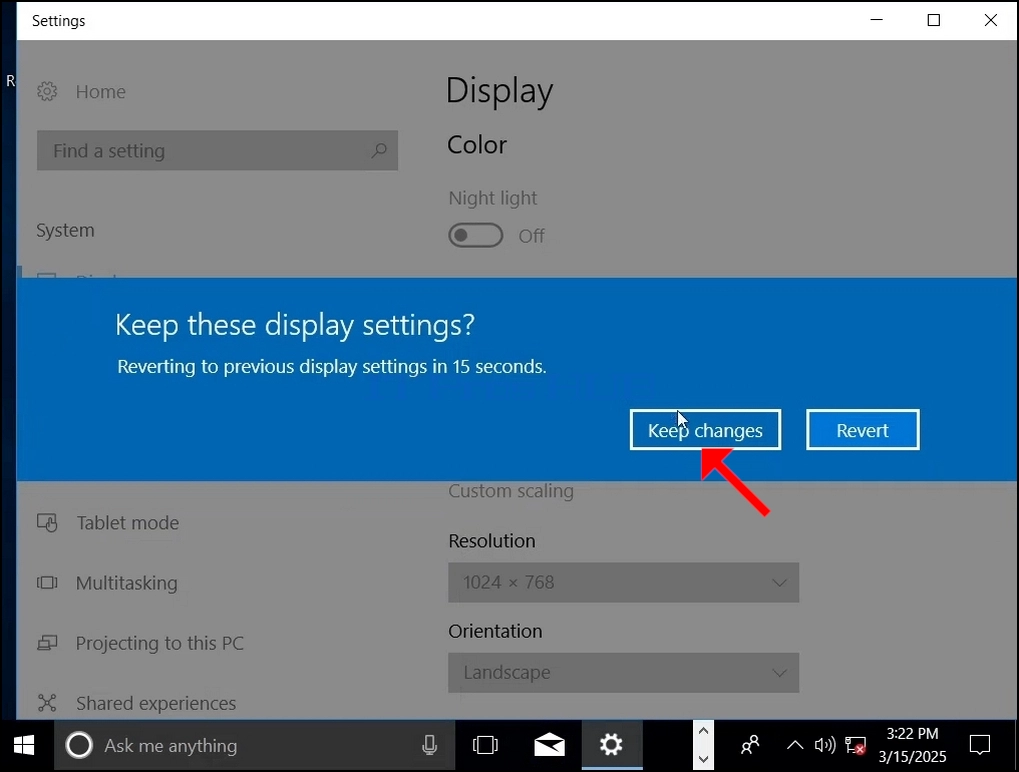The height and width of the screenshot is (772, 1019).
Task: Show hidden system tray icons
Action: pyautogui.click(x=794, y=745)
